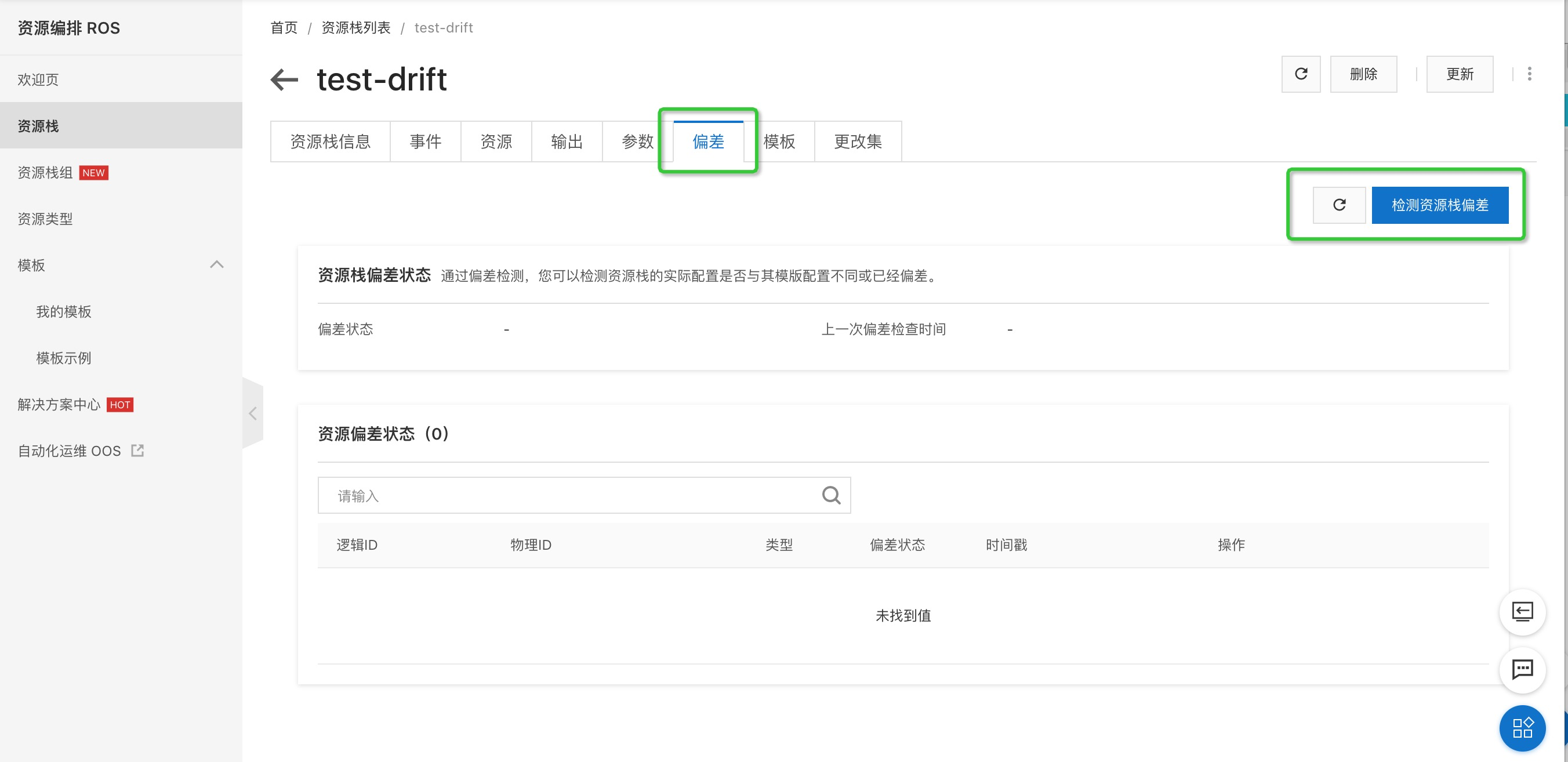Click the 上一次偏差检查时间 label

pos(884,330)
